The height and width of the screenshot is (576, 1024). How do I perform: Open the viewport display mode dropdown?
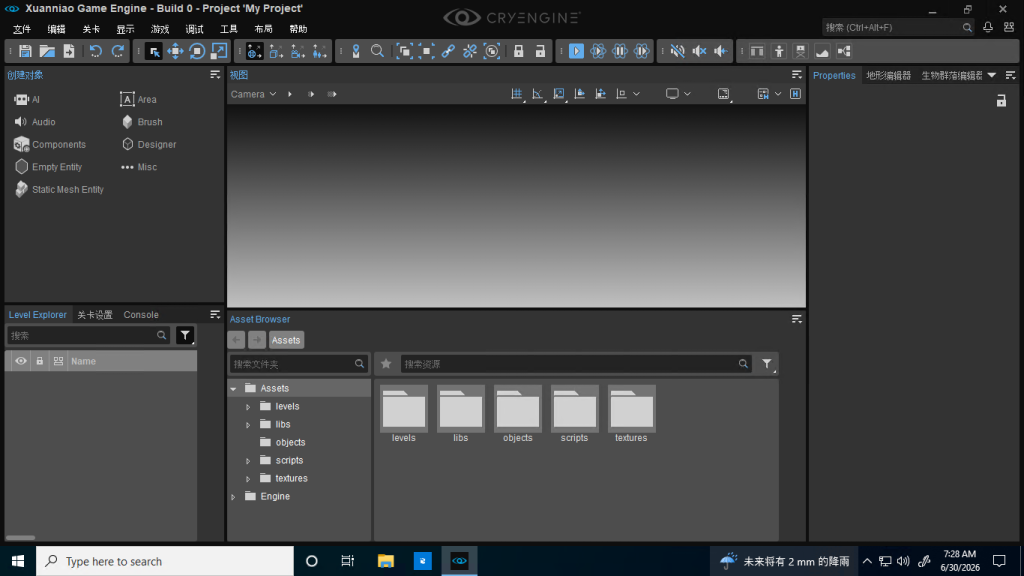point(678,94)
